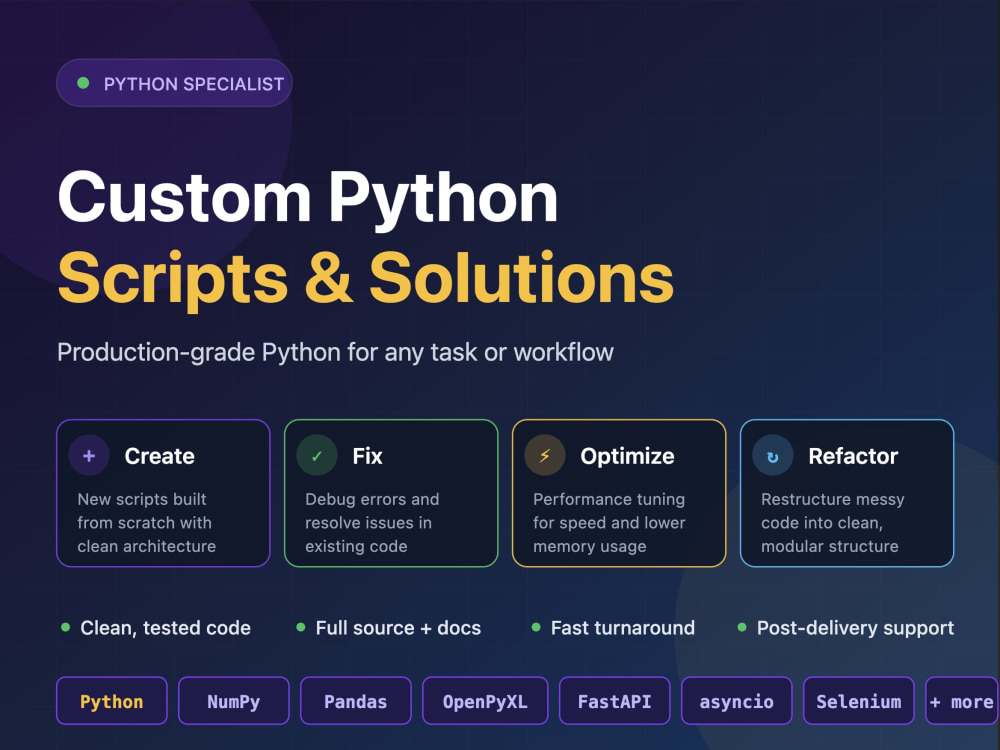Select the OpenPyXL tech tag

485,701
